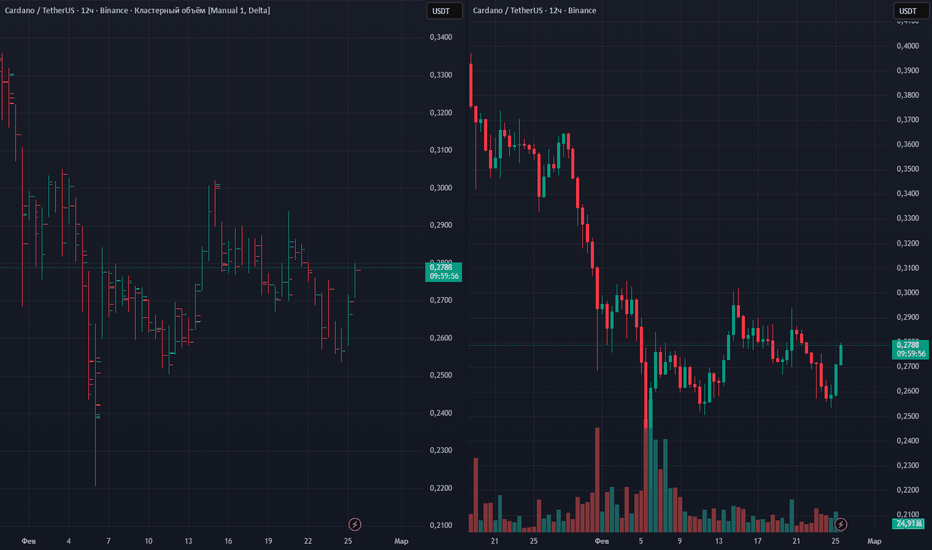Open the USDT currency selector on right chart
Screen dimensions: 932x550
[x=908, y=11]
